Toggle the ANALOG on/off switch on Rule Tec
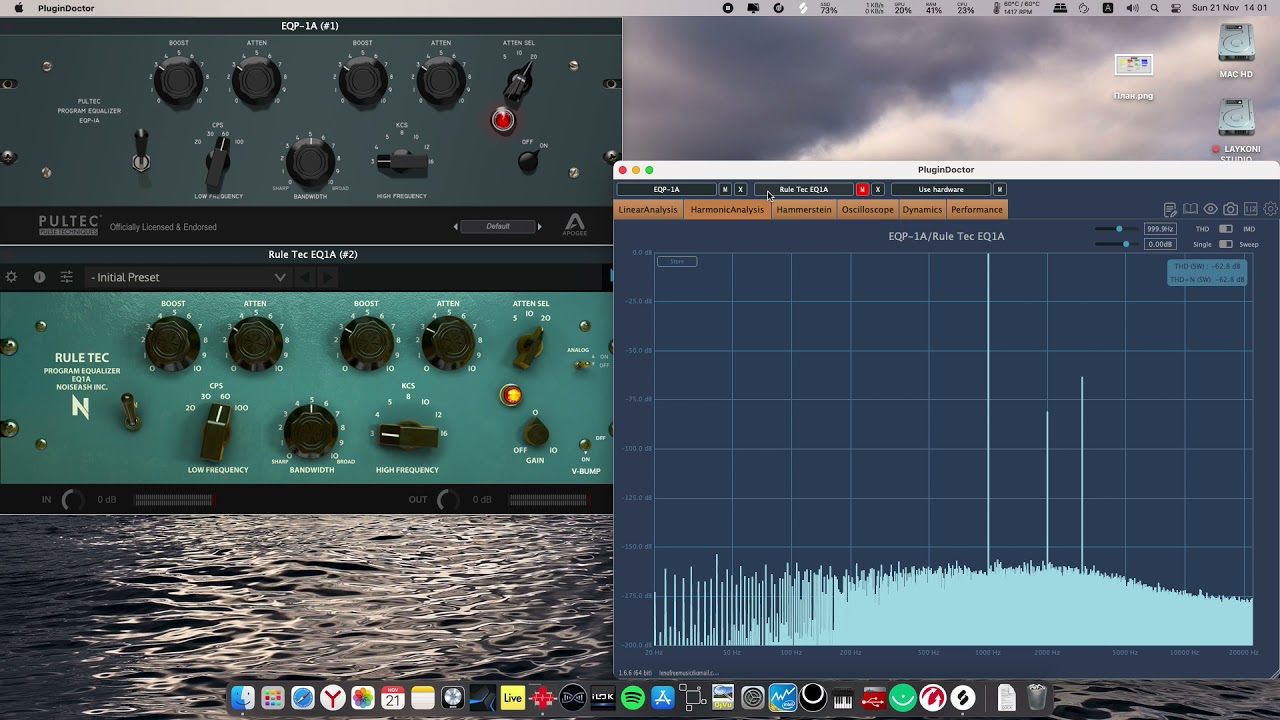Screen dimensions: 1280x720 [583, 365]
